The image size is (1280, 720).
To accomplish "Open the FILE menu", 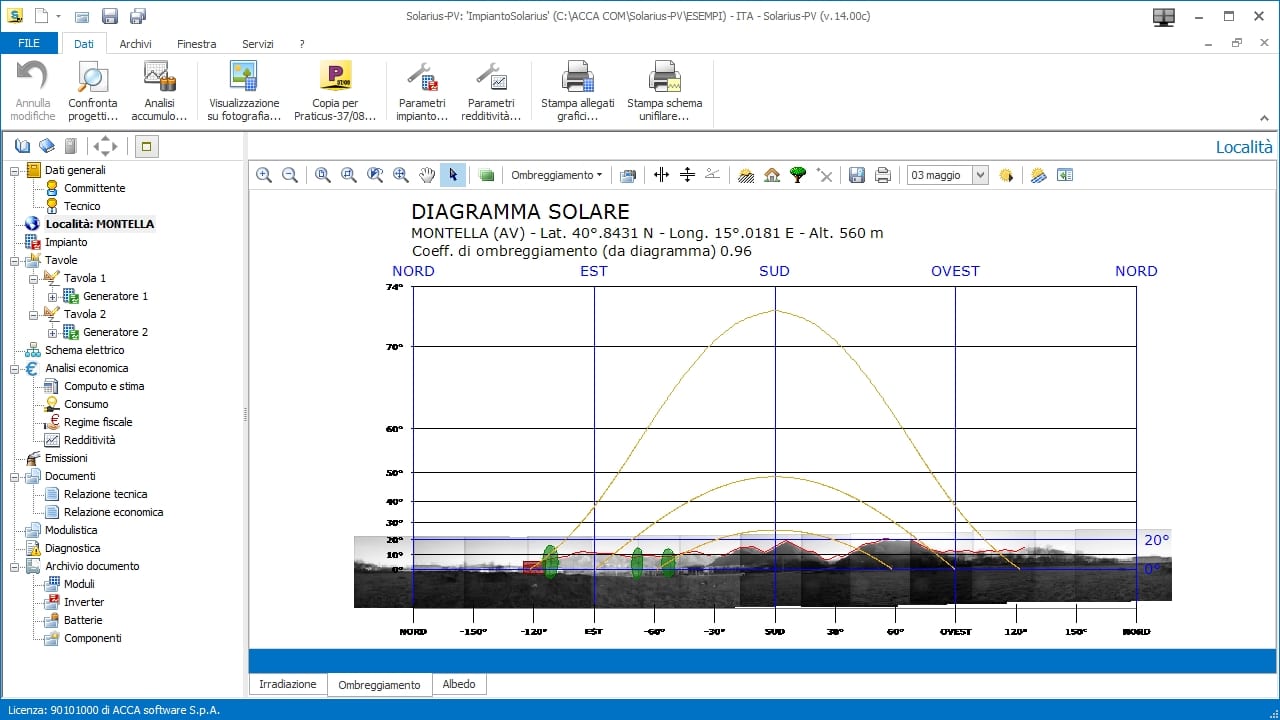I will (29, 43).
